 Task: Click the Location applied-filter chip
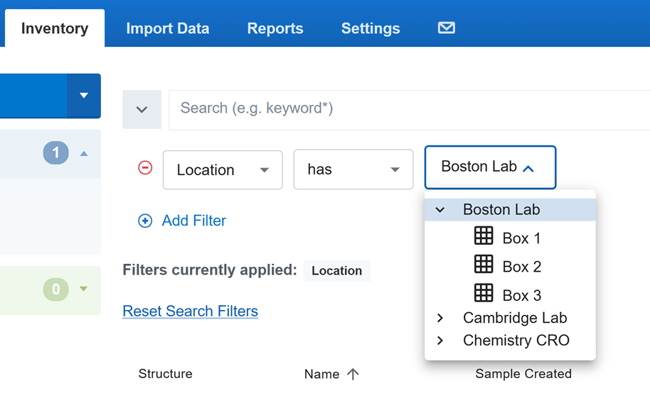[x=337, y=271]
